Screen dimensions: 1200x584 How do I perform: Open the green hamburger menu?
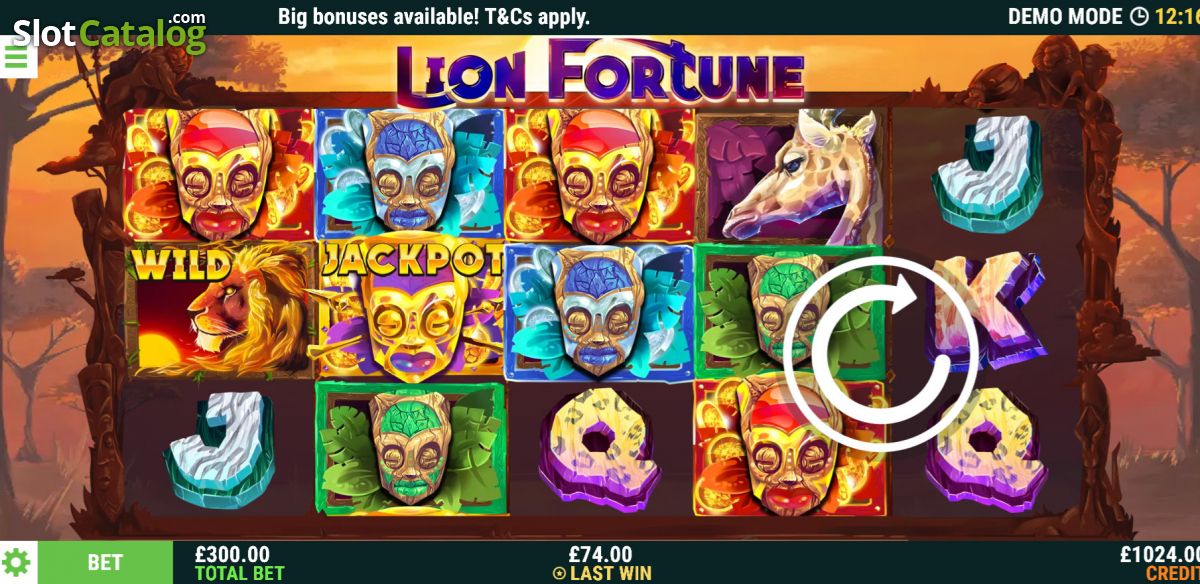pyautogui.click(x=17, y=57)
